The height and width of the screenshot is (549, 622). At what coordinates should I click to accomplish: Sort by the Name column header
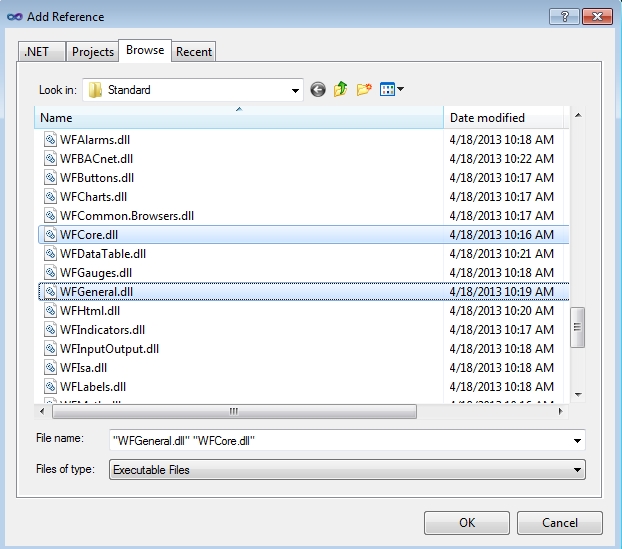click(239, 117)
